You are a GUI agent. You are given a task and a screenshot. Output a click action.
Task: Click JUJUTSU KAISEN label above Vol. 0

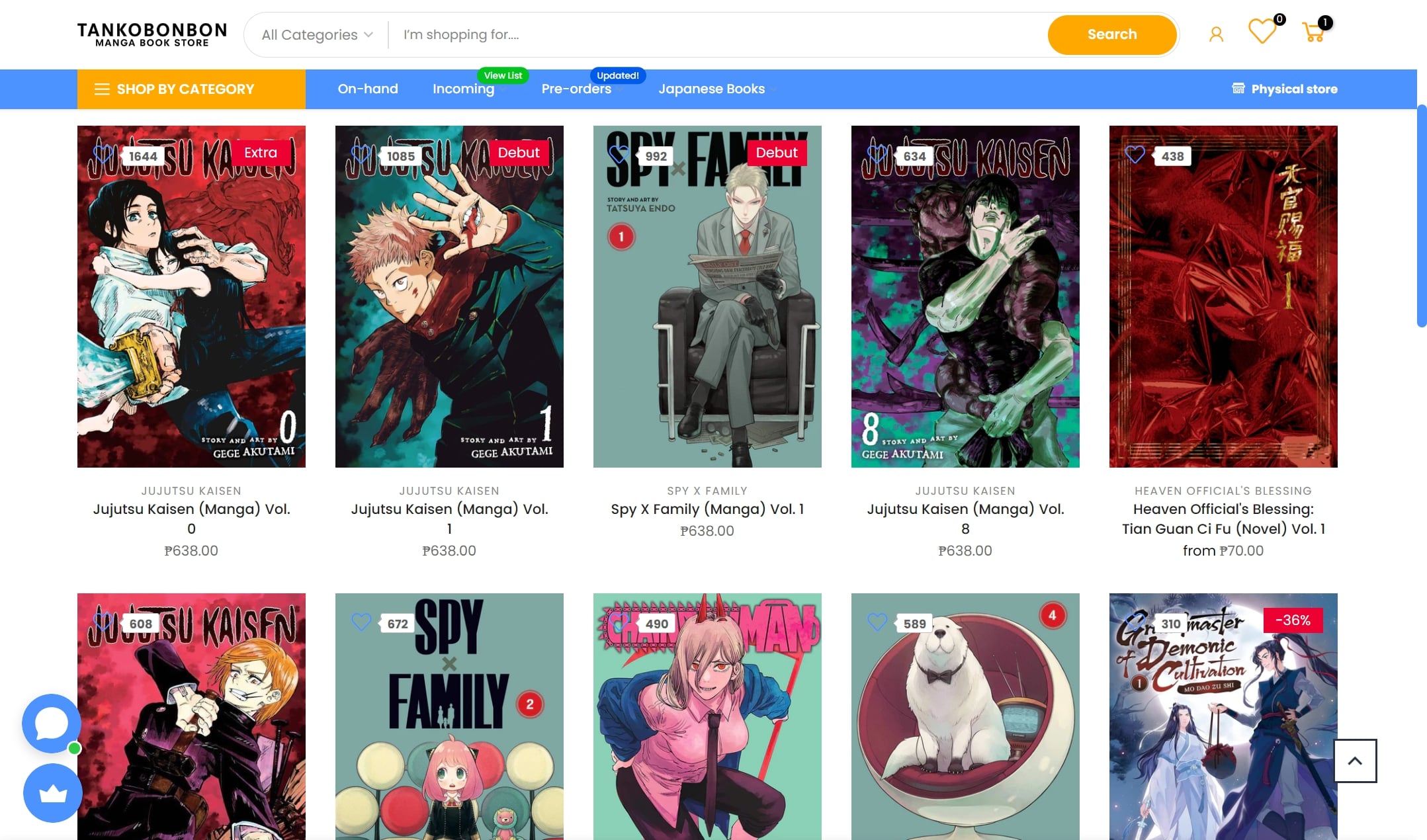[x=191, y=491]
